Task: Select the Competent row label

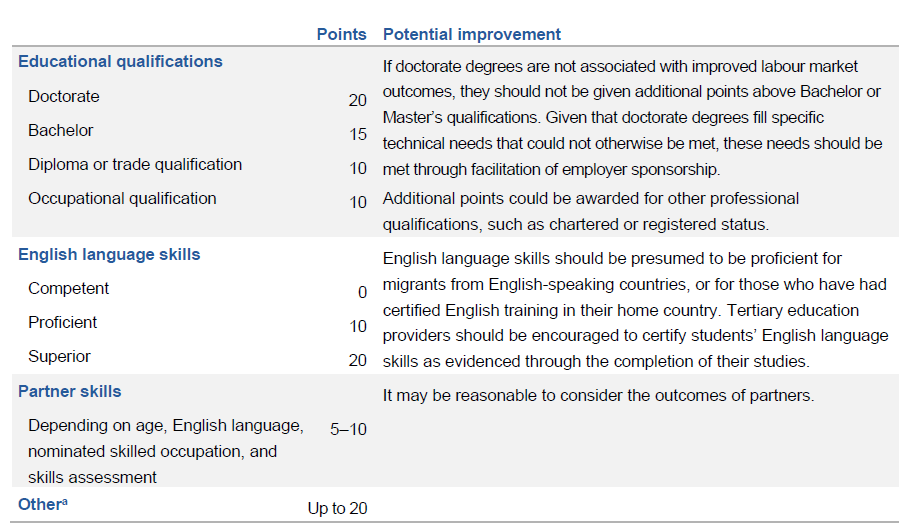Action: (x=69, y=289)
